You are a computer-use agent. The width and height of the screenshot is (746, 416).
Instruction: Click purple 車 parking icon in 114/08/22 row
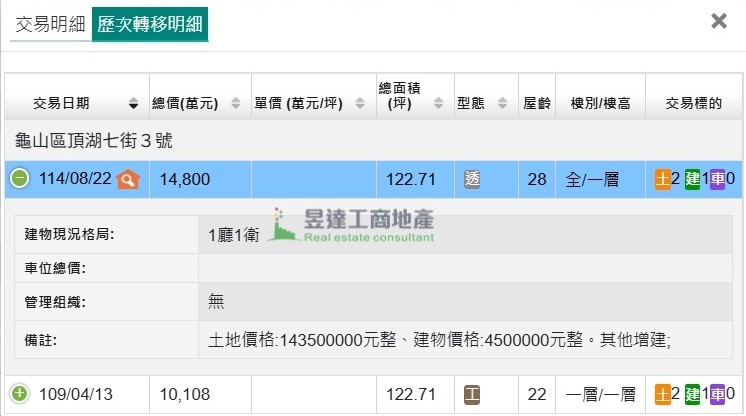point(718,180)
